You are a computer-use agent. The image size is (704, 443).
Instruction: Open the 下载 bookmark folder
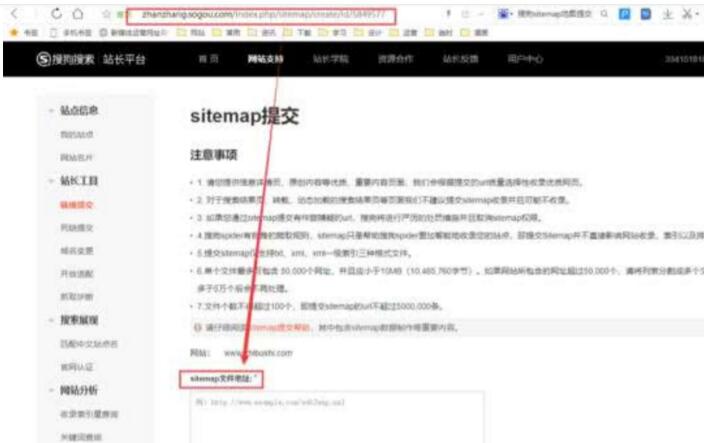(x=297, y=33)
